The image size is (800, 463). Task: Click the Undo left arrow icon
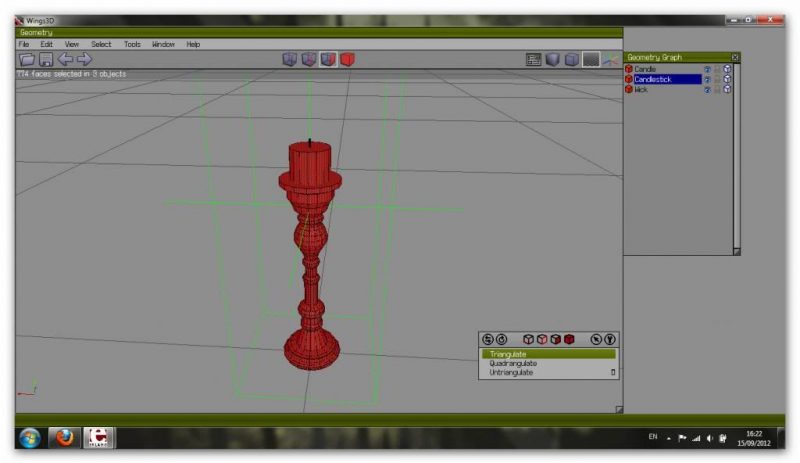pyautogui.click(x=65, y=60)
